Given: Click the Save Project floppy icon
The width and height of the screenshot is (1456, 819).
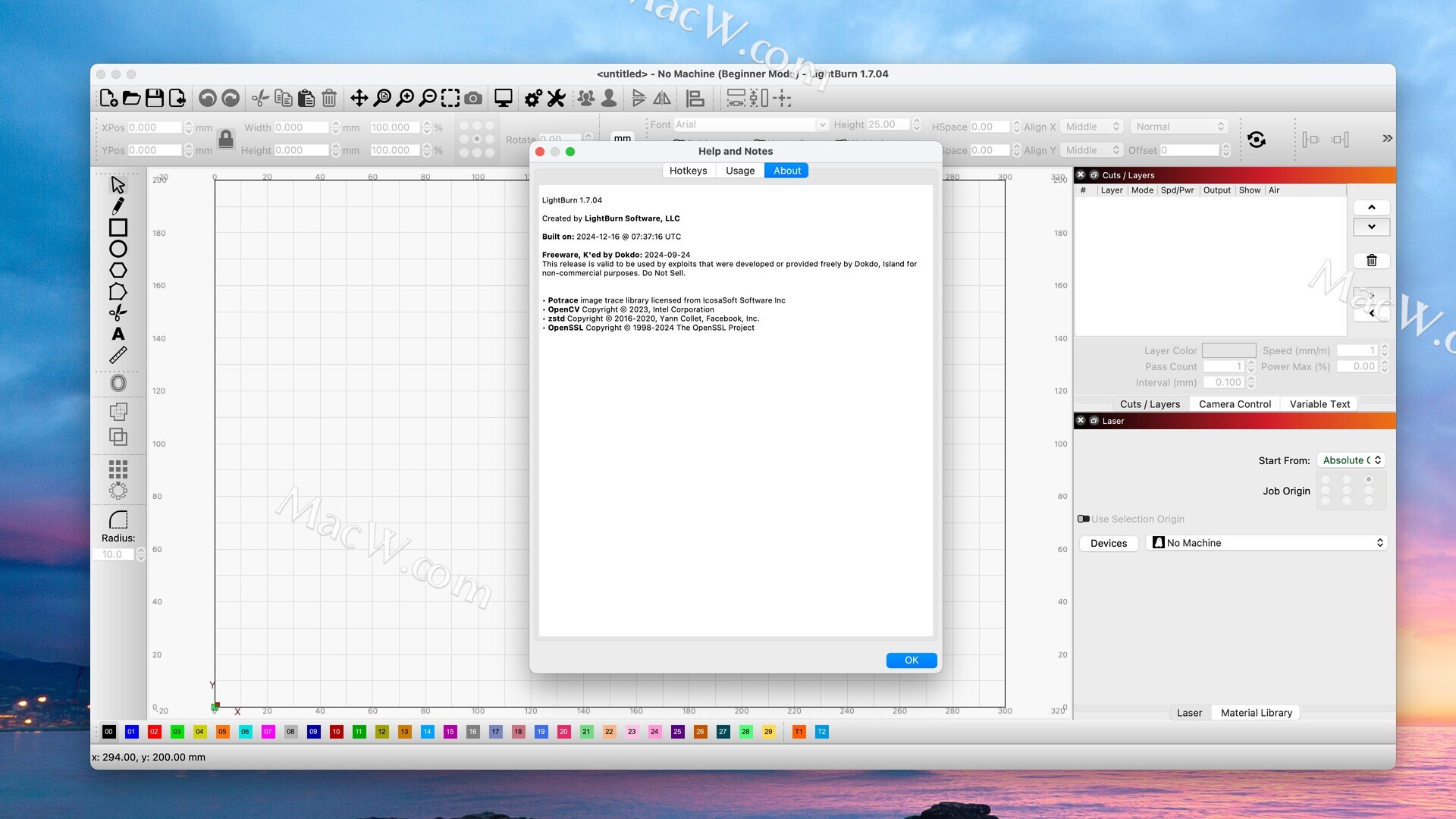Looking at the screenshot, I should [155, 98].
